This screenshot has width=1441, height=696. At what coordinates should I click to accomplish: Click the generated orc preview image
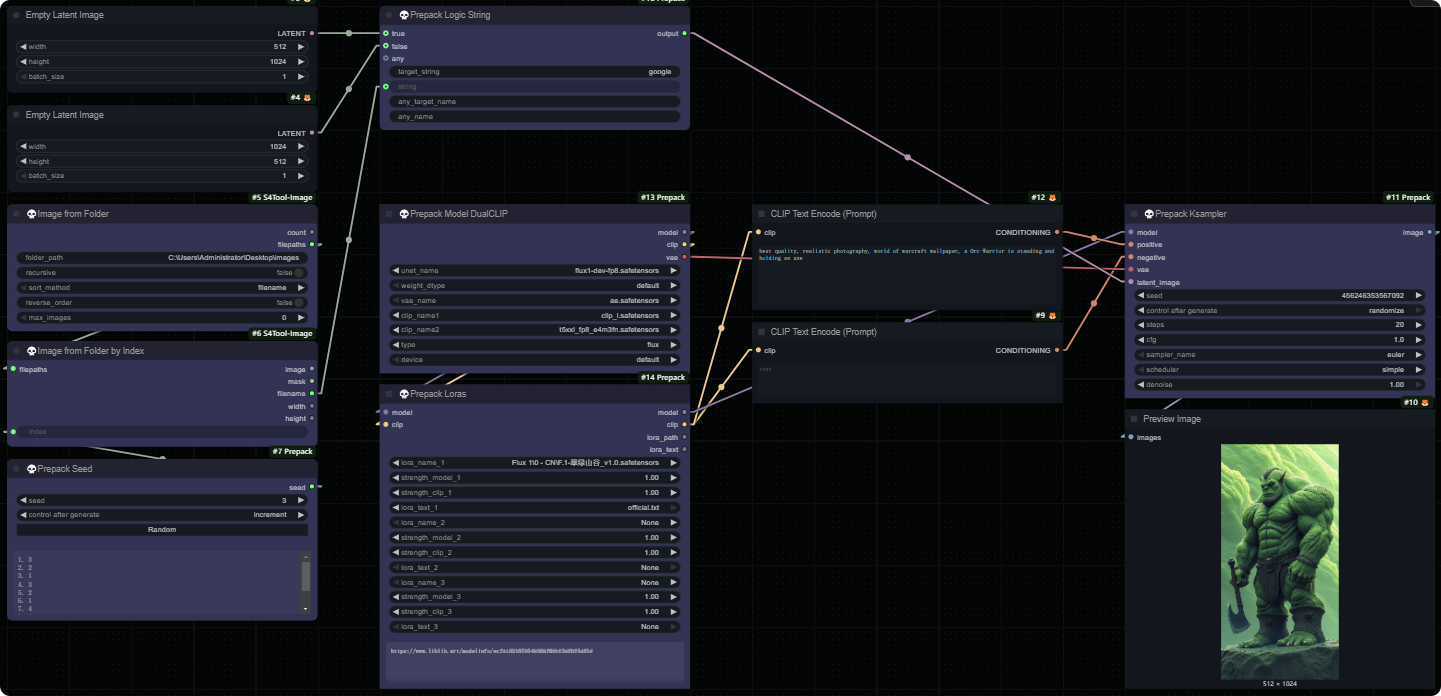(x=1279, y=561)
